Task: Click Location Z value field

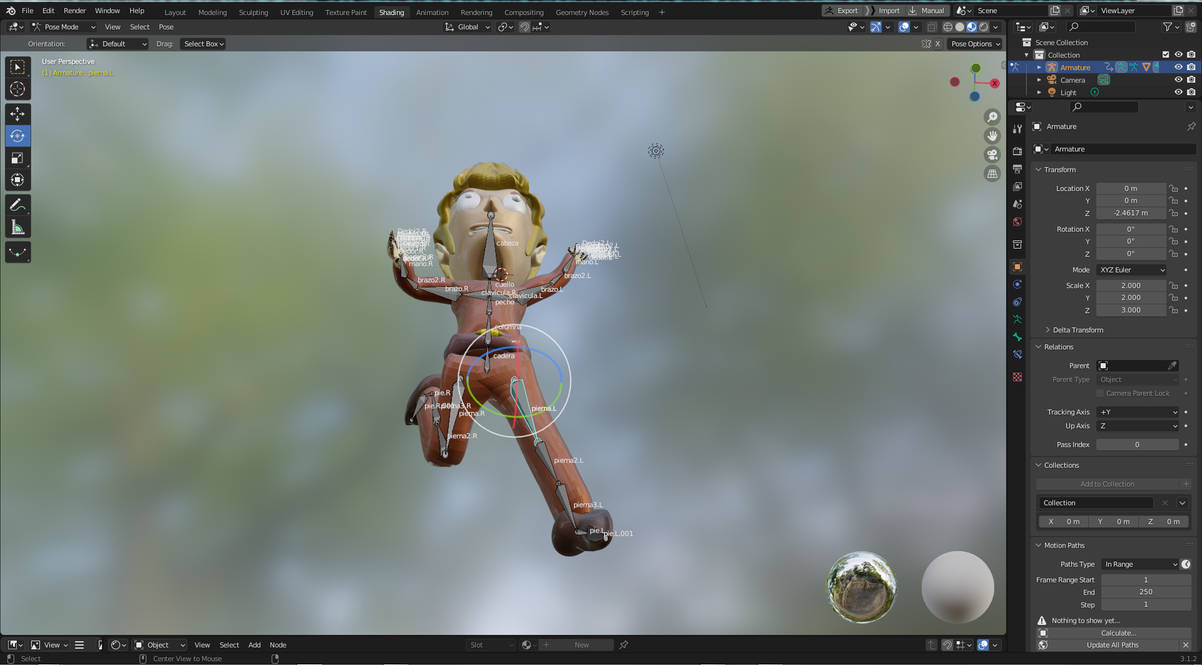Action: (1131, 213)
